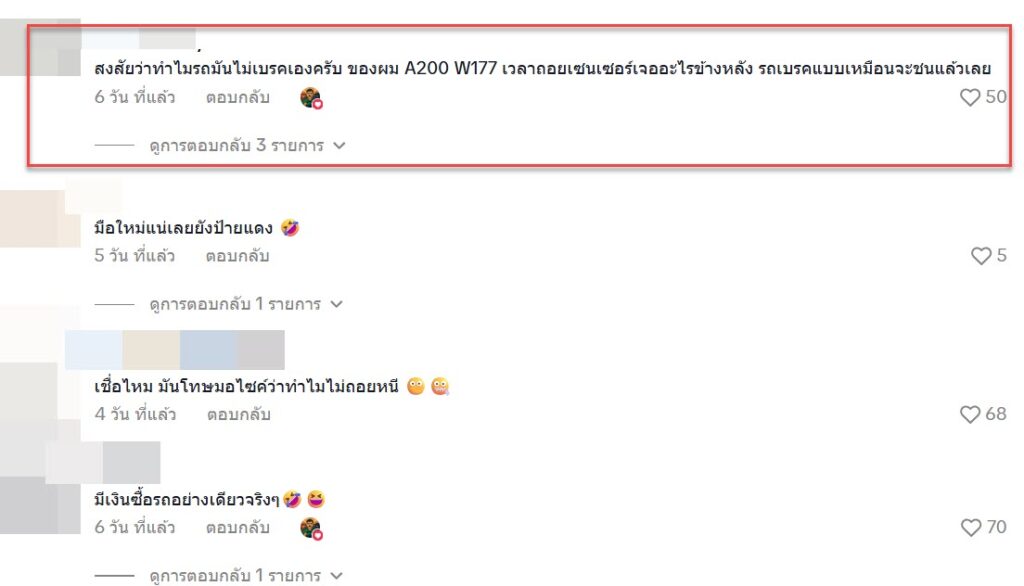1024x586 pixels.
Task: Like the comment showing 68 likes
Action: click(x=970, y=414)
